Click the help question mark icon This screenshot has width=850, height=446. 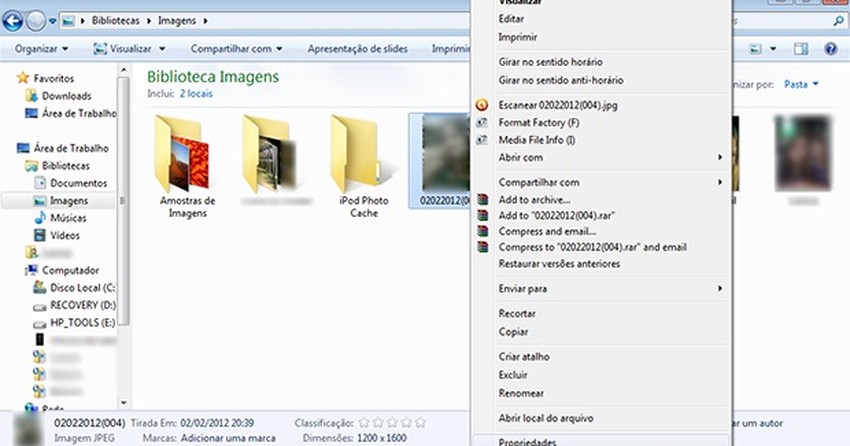829,48
